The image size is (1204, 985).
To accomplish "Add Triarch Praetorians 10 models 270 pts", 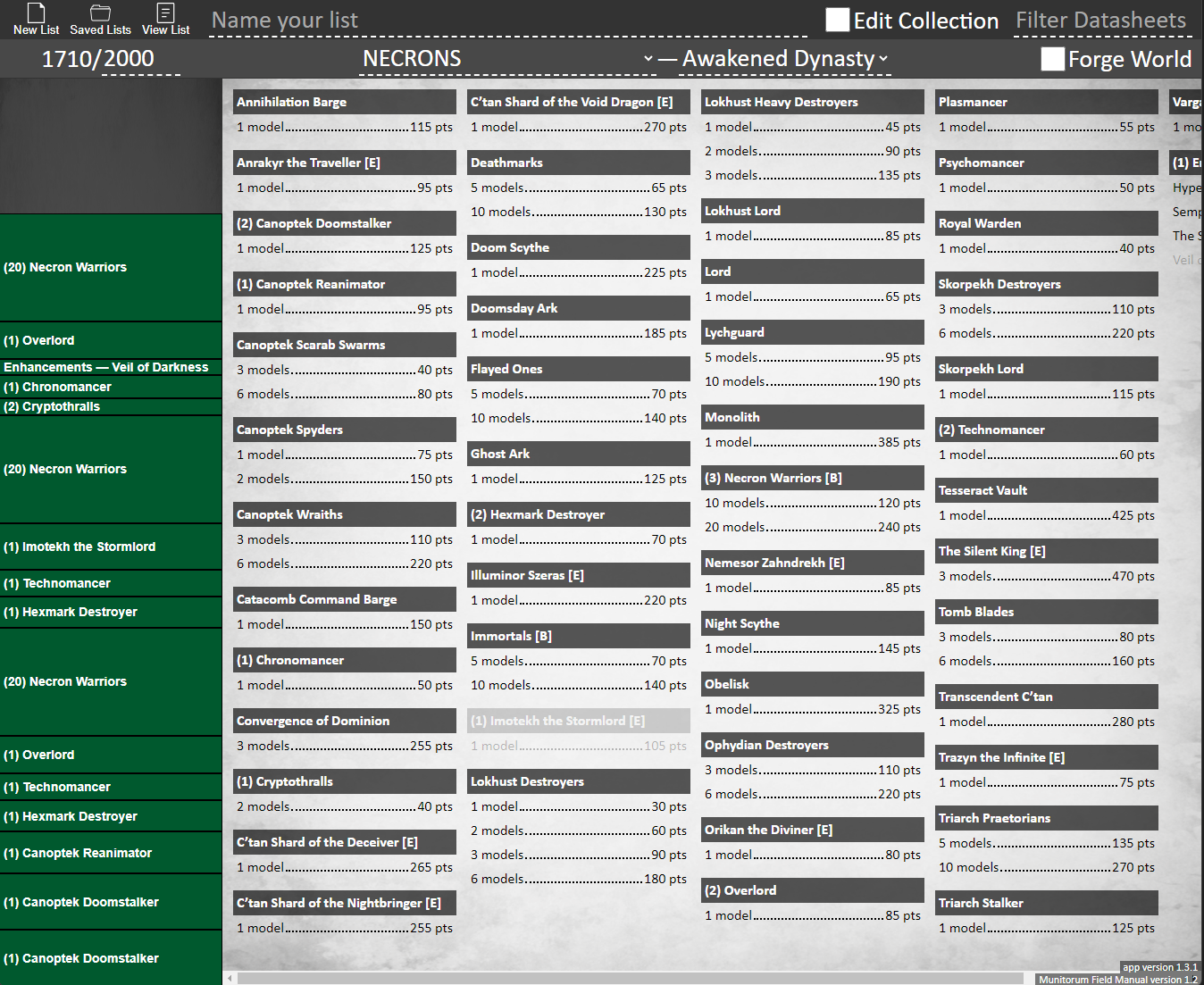I will tap(1047, 867).
